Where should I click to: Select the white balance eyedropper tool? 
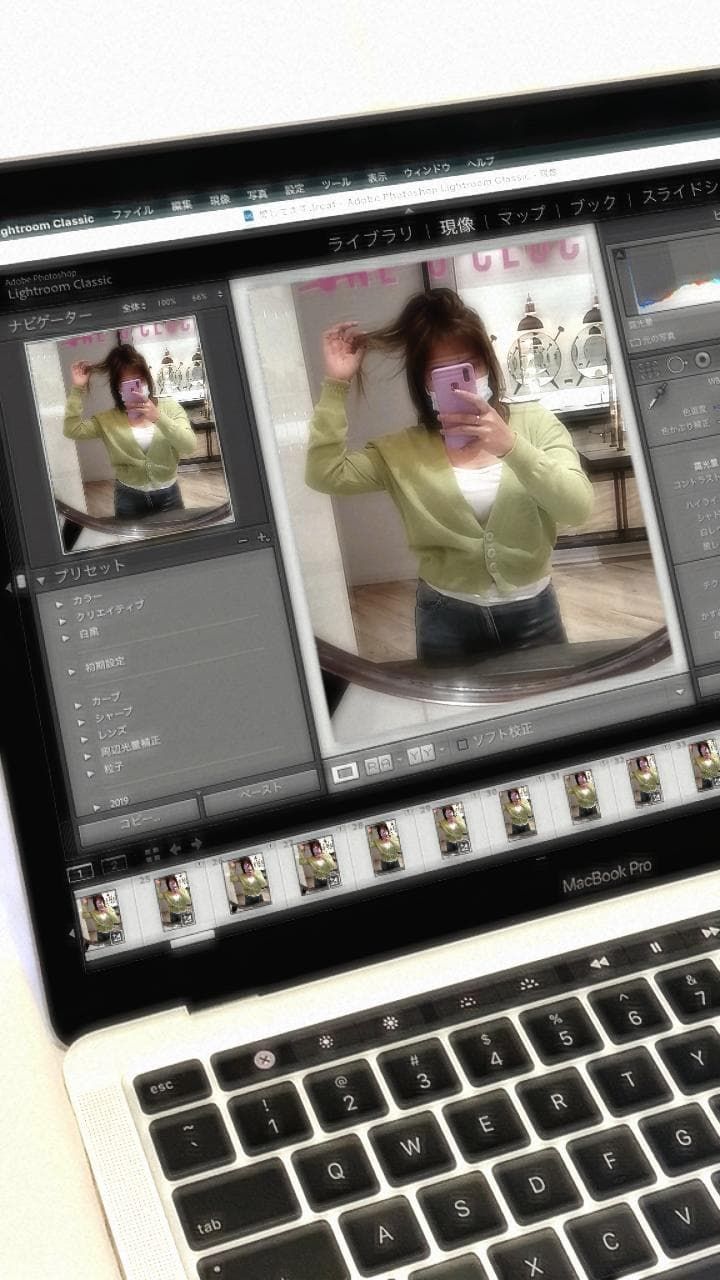pos(657,396)
